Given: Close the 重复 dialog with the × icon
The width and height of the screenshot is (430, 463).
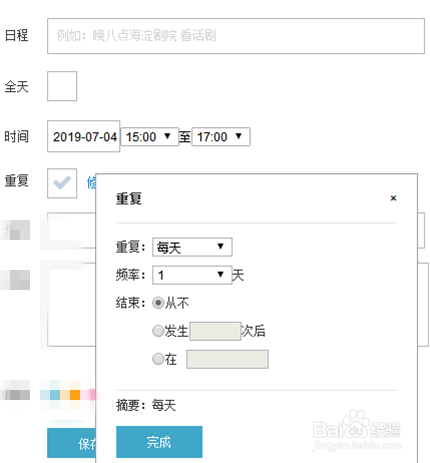Looking at the screenshot, I should point(393,198).
